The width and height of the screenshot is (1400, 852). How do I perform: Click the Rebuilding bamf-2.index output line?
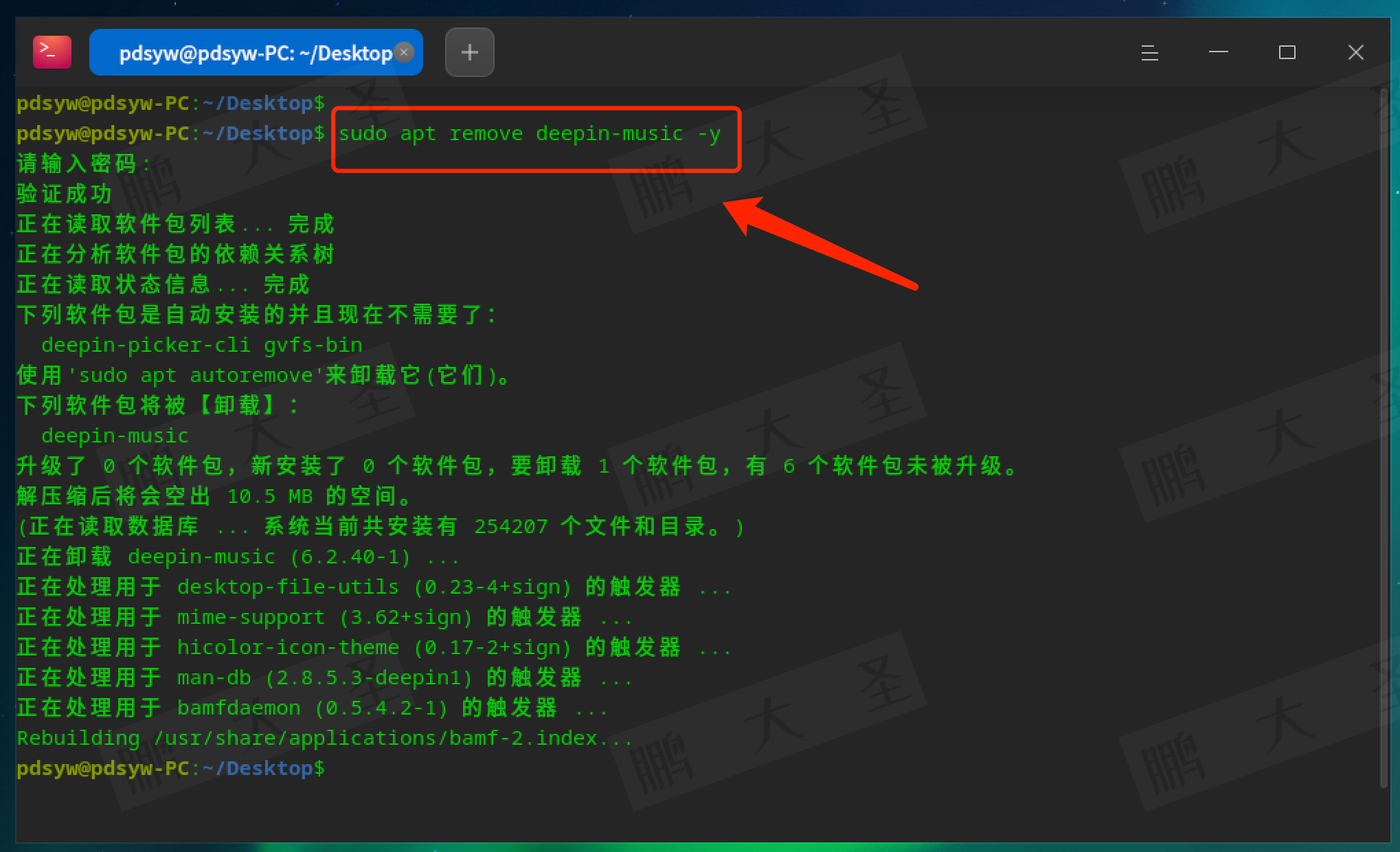click(323, 738)
